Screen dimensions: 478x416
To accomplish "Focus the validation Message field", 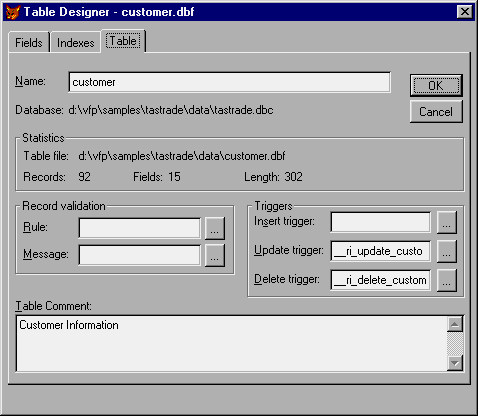I will (140, 255).
